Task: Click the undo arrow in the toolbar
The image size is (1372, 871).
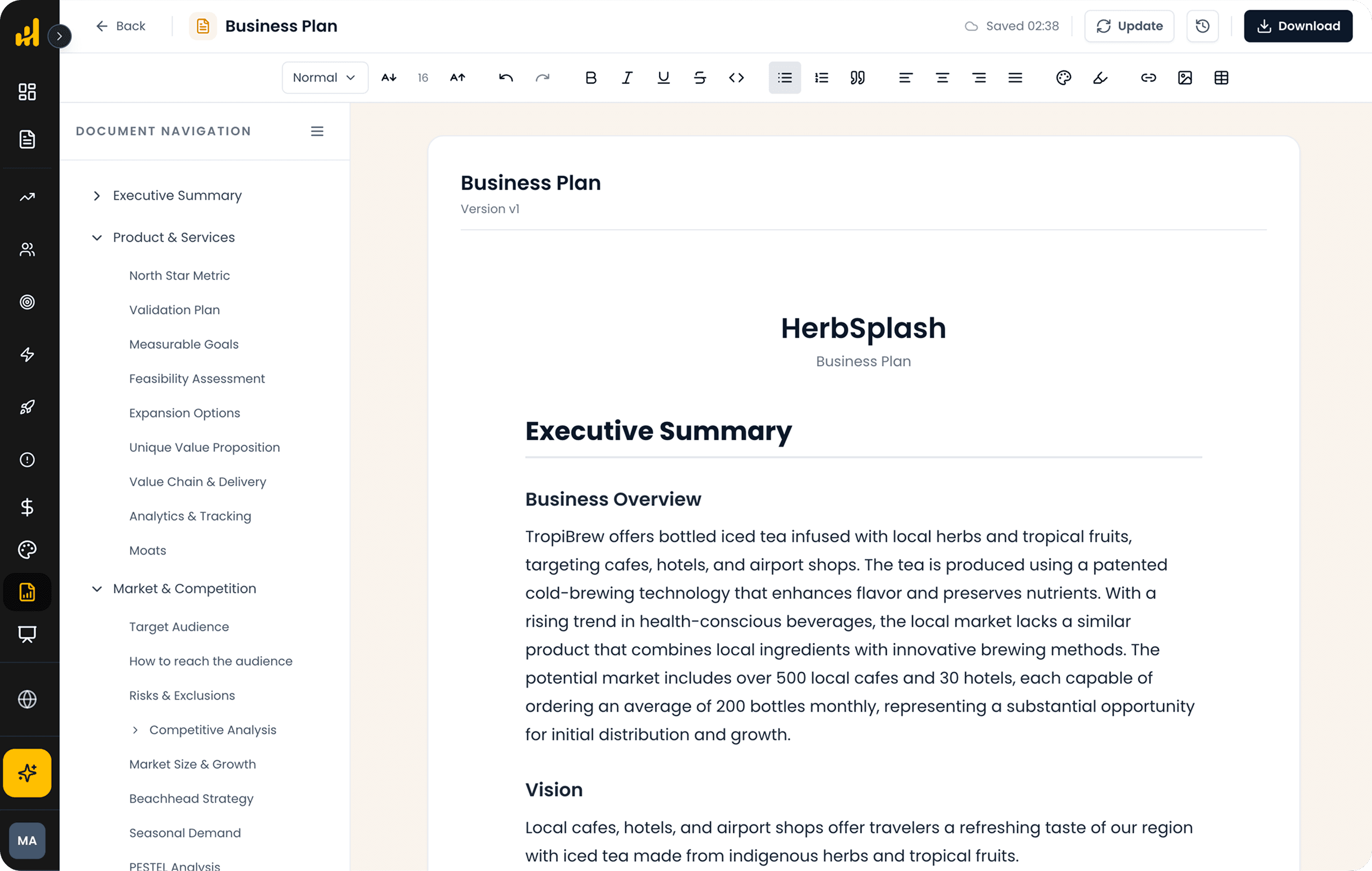Action: (x=505, y=77)
